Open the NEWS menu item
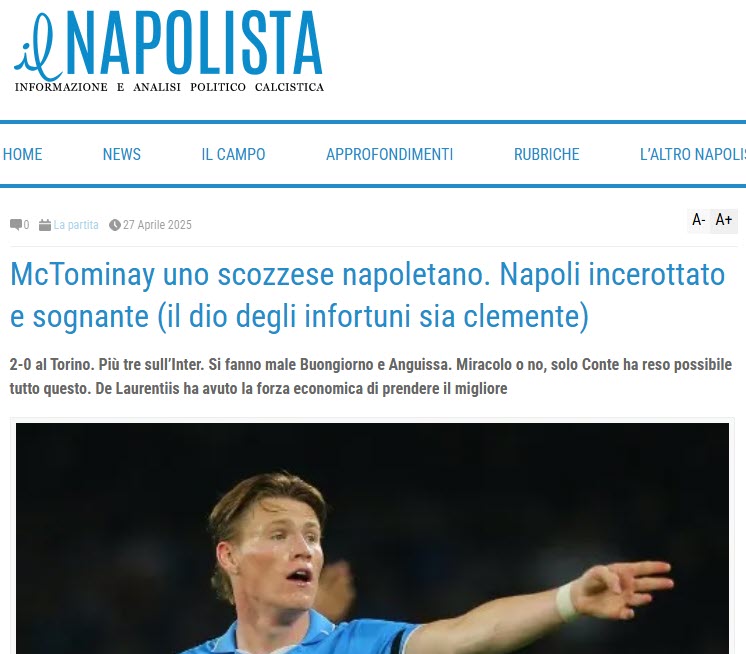 click(x=122, y=155)
